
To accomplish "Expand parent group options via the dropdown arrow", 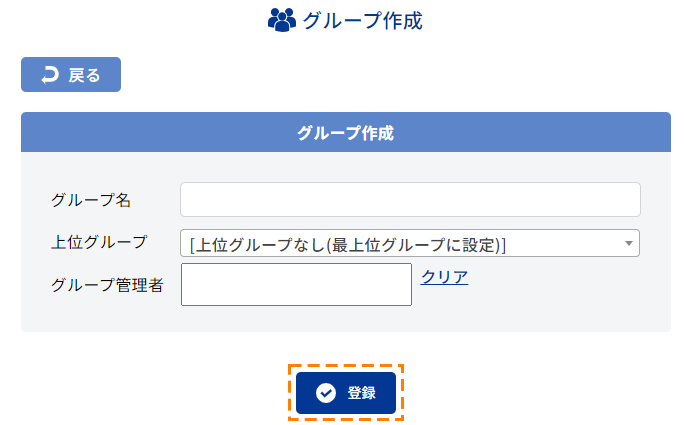I will 629,243.
